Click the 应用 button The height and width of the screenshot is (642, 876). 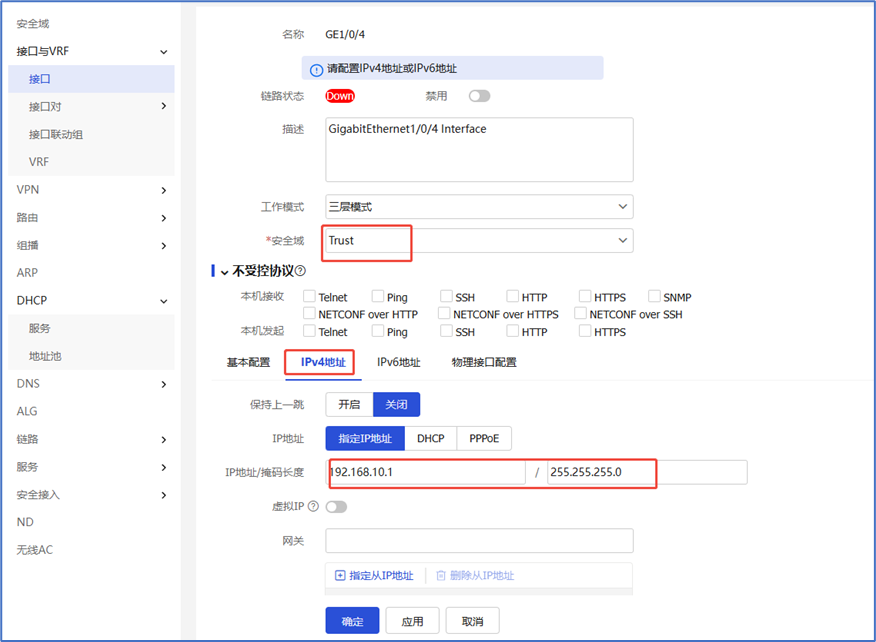(x=412, y=621)
